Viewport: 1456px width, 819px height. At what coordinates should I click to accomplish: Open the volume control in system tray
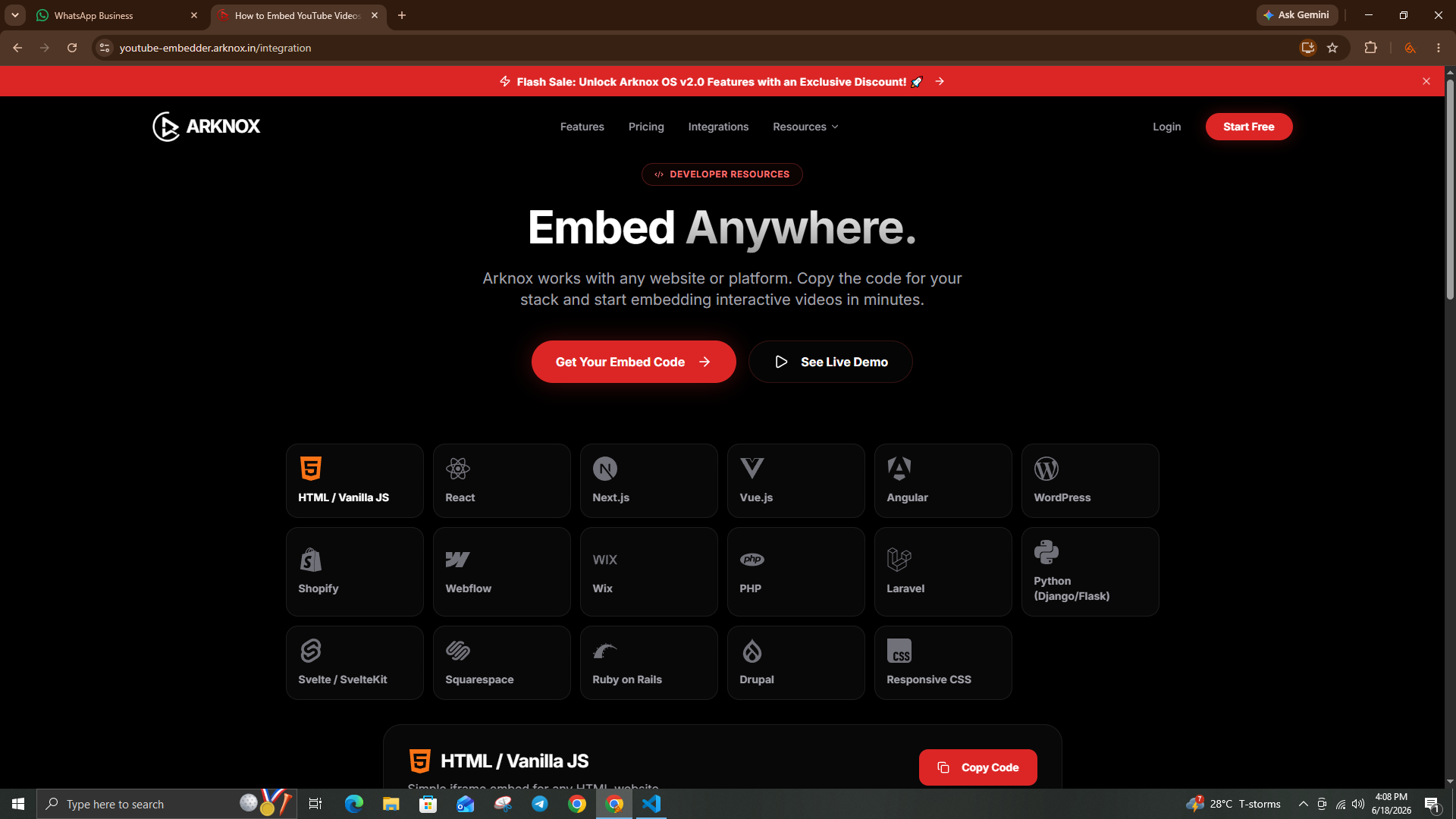(1358, 804)
